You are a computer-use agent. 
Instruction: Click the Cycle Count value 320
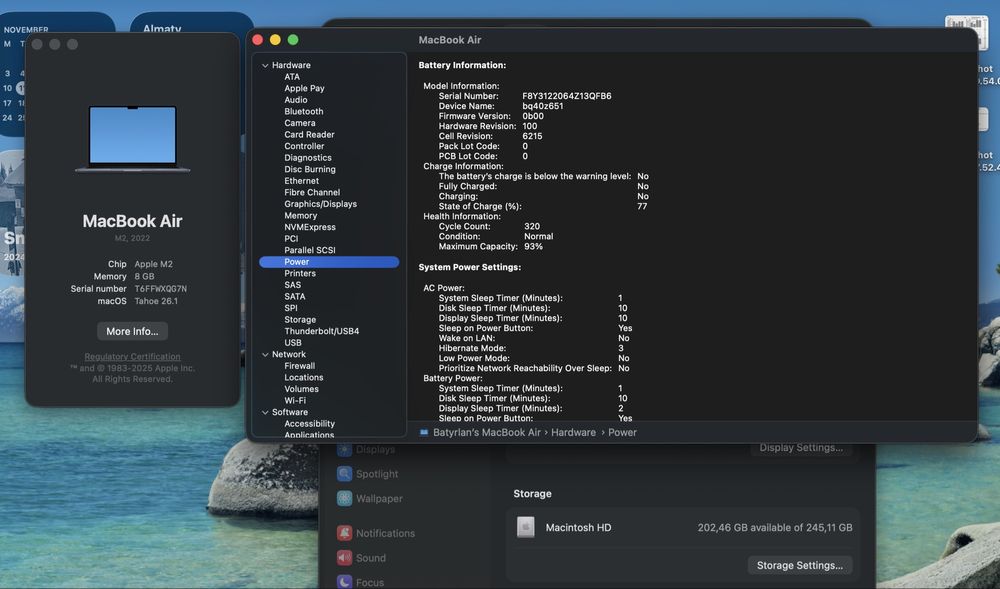[x=532, y=226]
